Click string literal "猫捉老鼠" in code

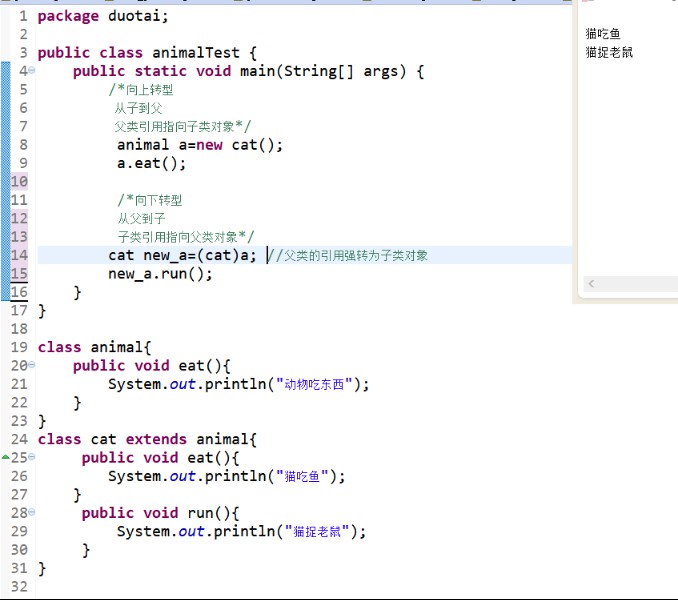317,532
